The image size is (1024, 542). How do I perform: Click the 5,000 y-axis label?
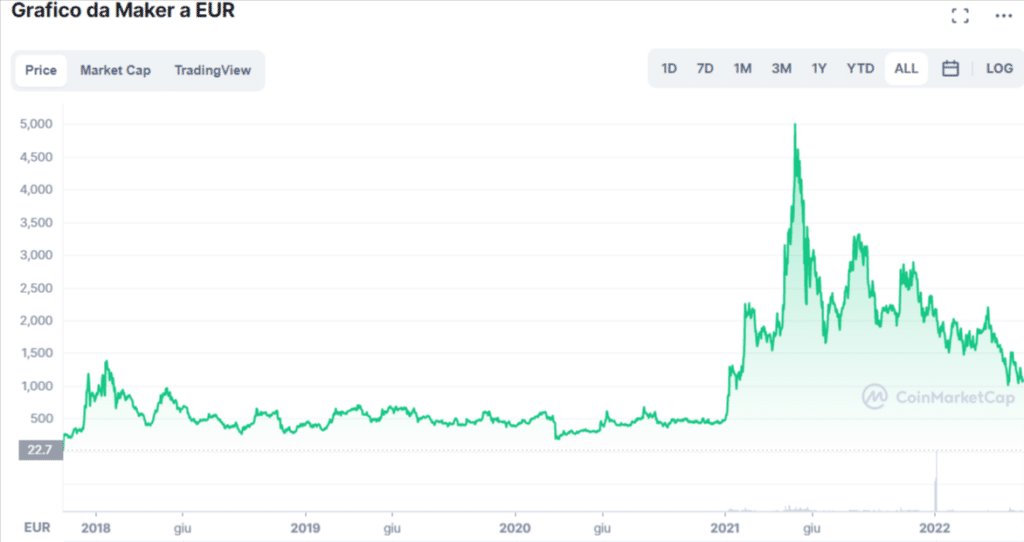pos(36,124)
